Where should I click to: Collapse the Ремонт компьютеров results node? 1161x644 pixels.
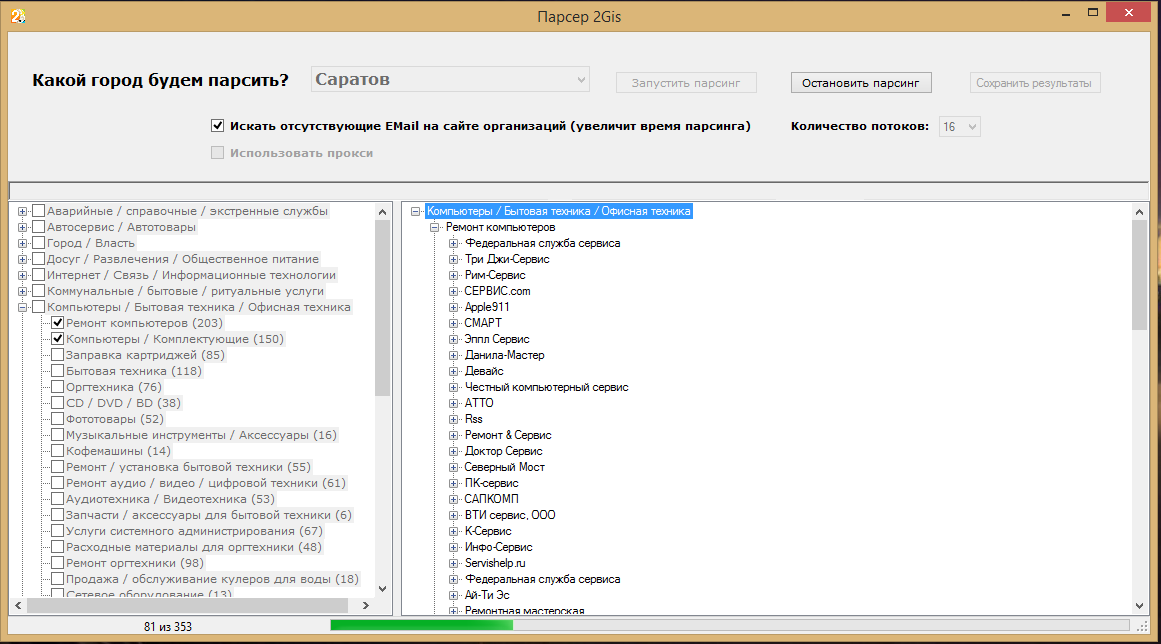coord(435,227)
